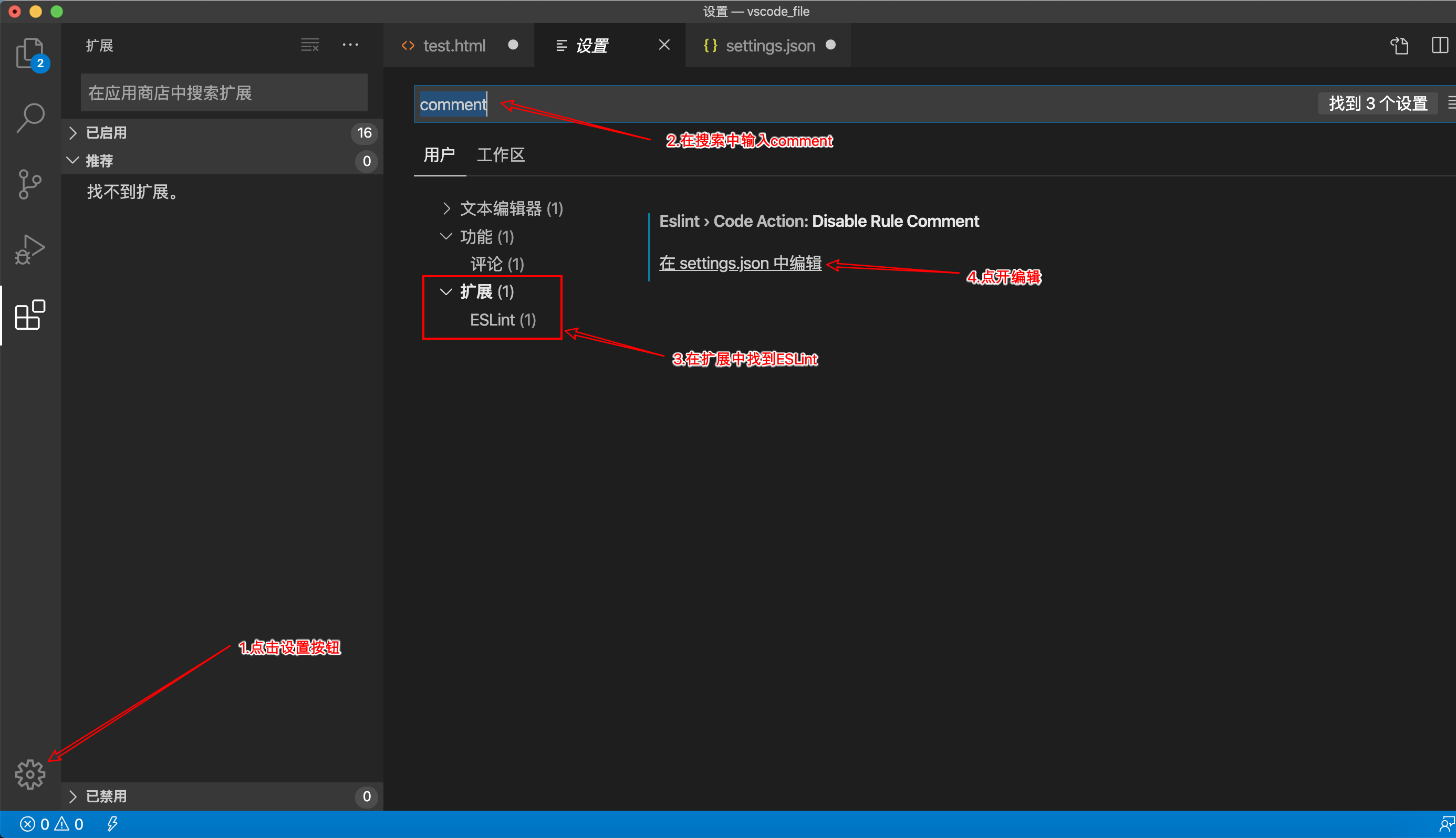This screenshot has width=1456, height=838.
Task: Click the Open Settings (JSON) icon
Action: tap(1399, 45)
